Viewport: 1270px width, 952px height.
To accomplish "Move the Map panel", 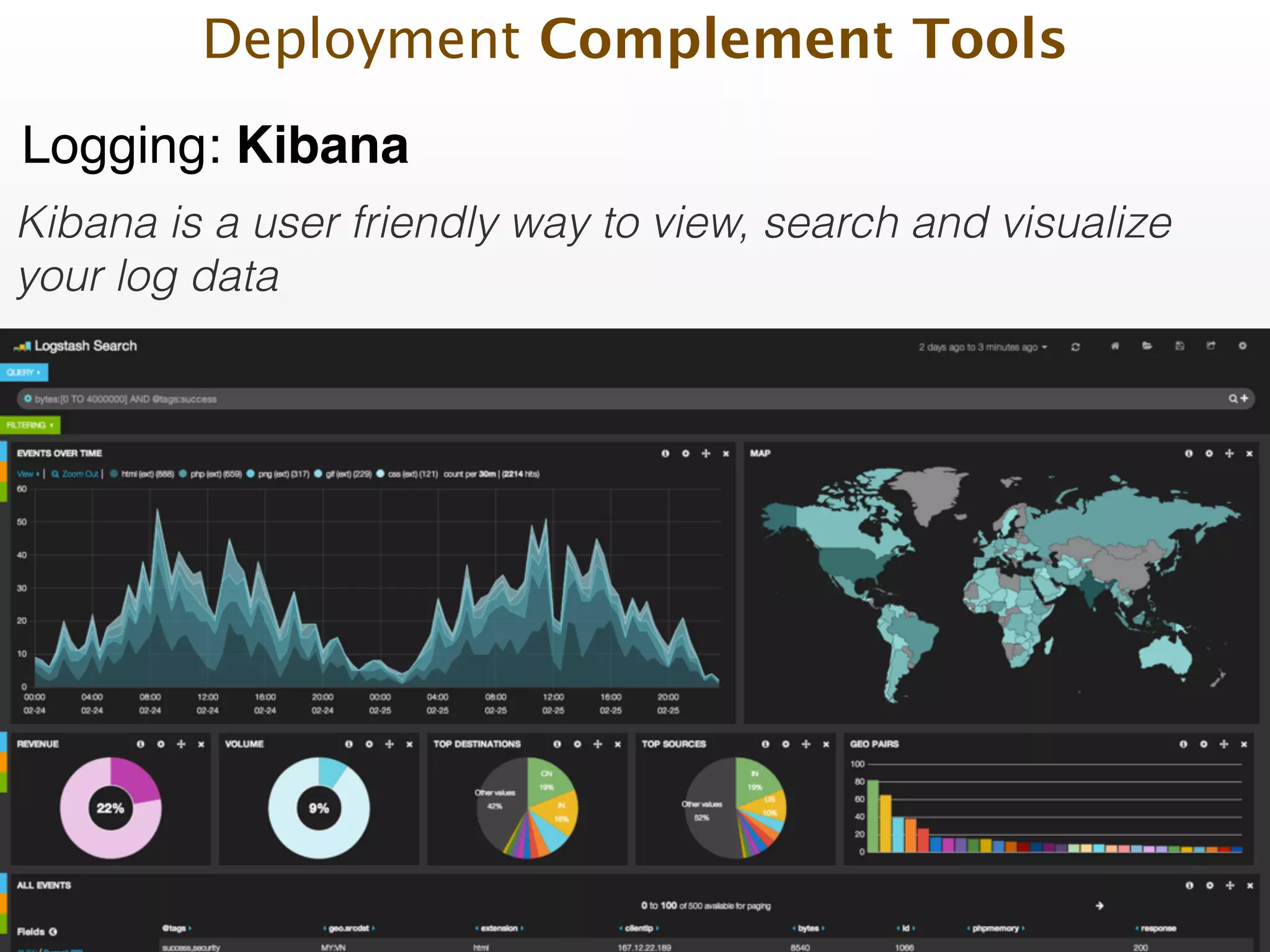I will pyautogui.click(x=1229, y=454).
